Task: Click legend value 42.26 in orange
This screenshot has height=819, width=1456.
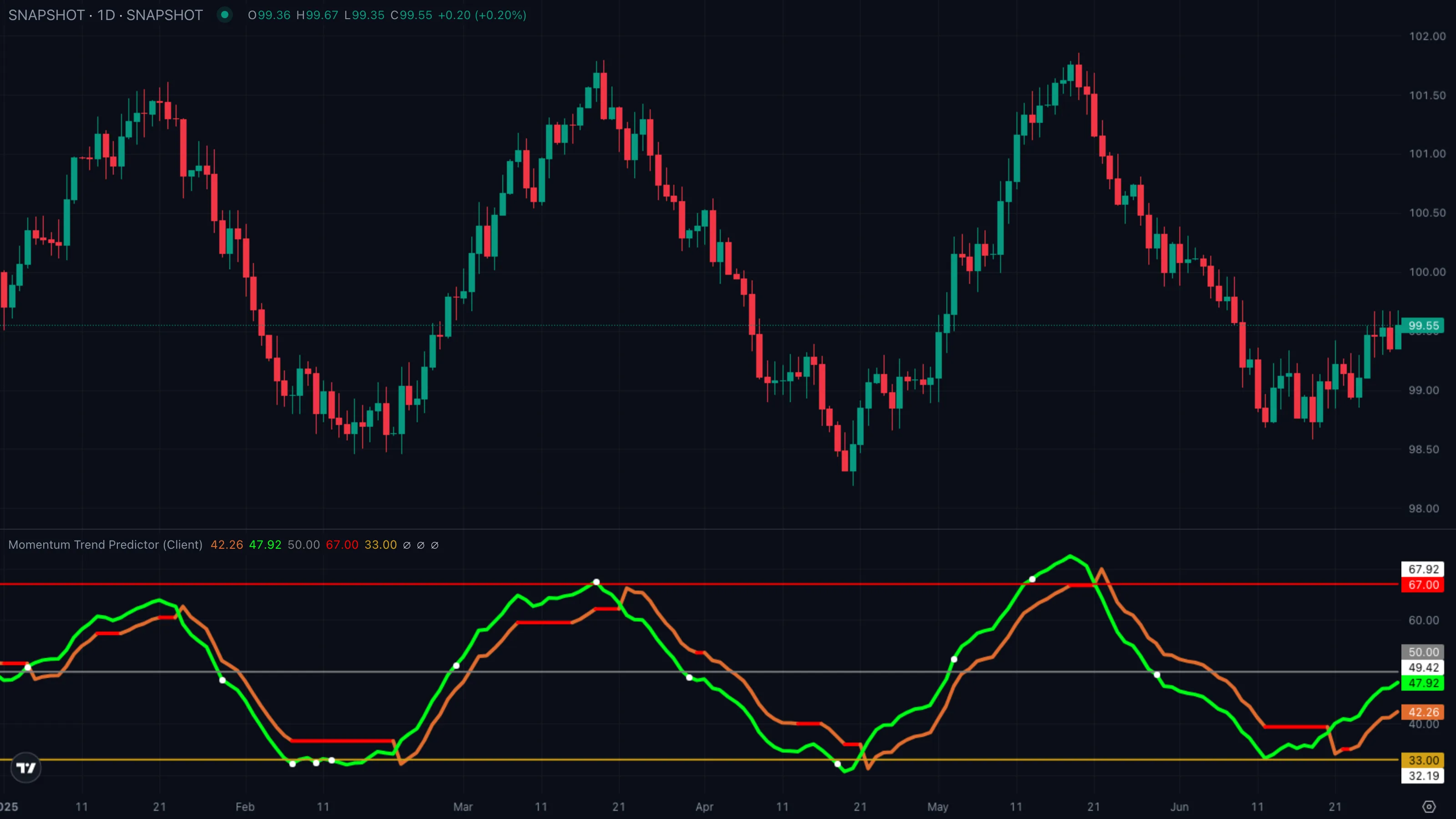Action: tap(227, 545)
